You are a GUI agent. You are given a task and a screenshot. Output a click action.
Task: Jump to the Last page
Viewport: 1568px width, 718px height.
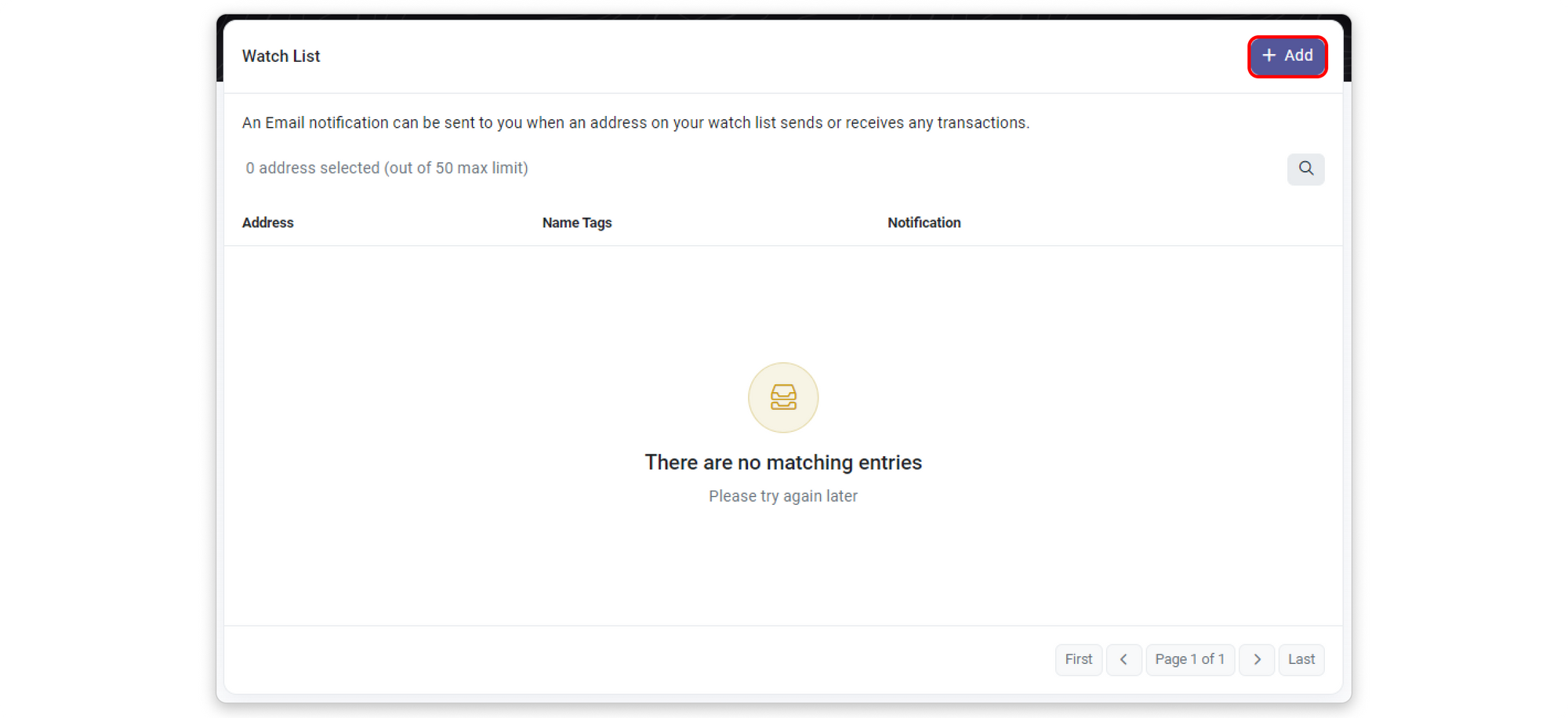(x=1301, y=659)
